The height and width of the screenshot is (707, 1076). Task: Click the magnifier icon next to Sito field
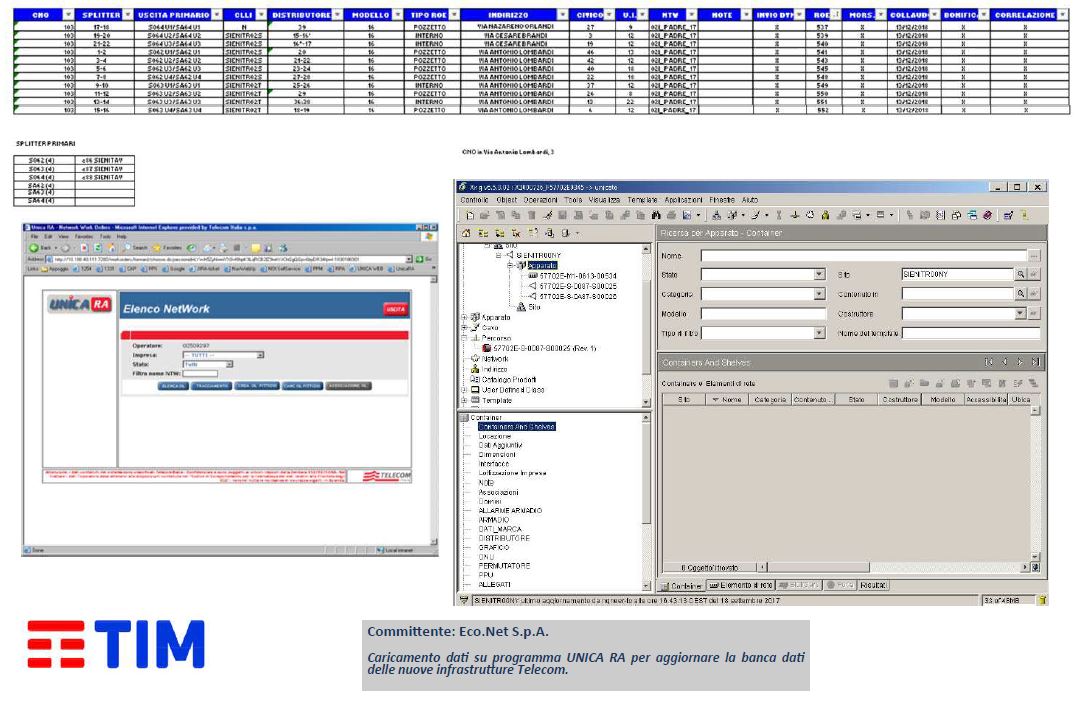(x=1021, y=274)
